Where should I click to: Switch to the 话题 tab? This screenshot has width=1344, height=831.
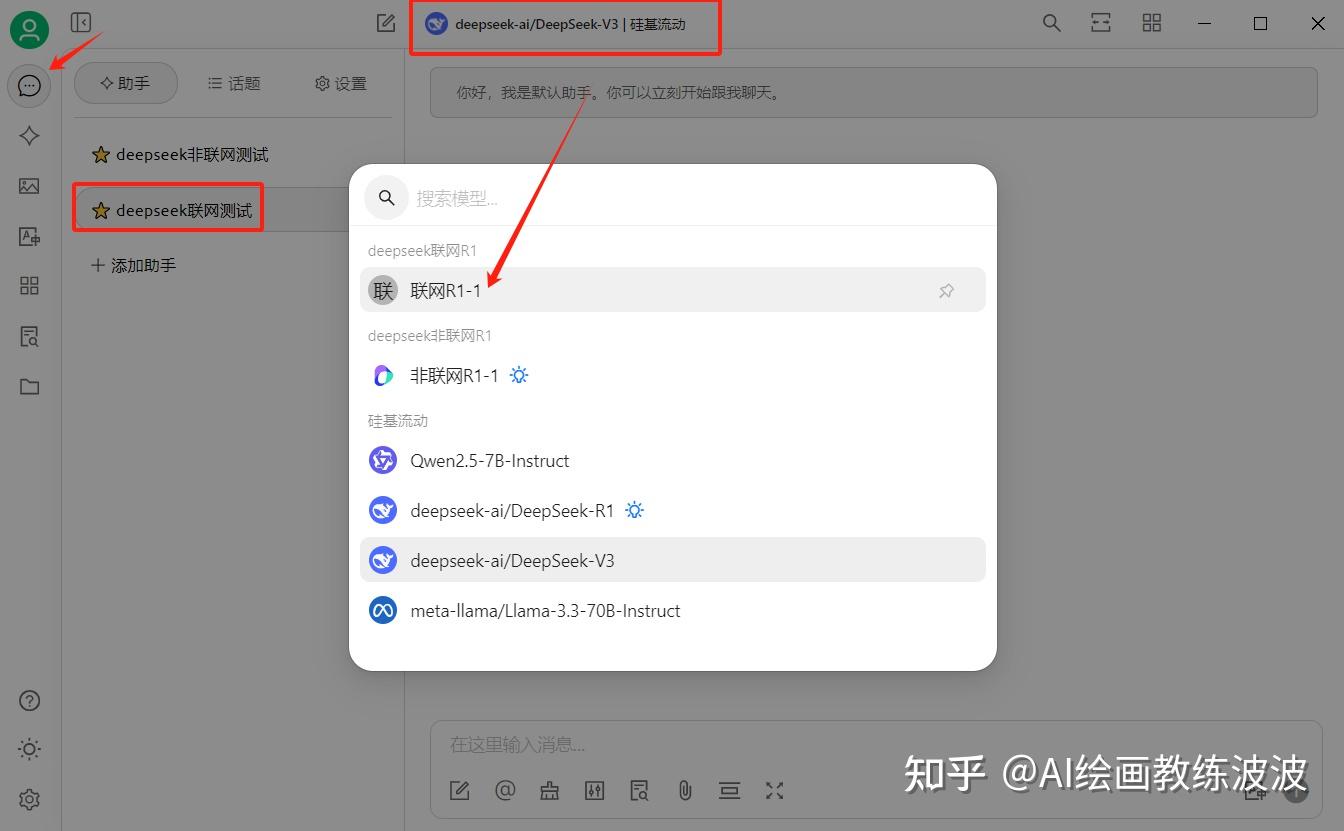pyautogui.click(x=234, y=84)
